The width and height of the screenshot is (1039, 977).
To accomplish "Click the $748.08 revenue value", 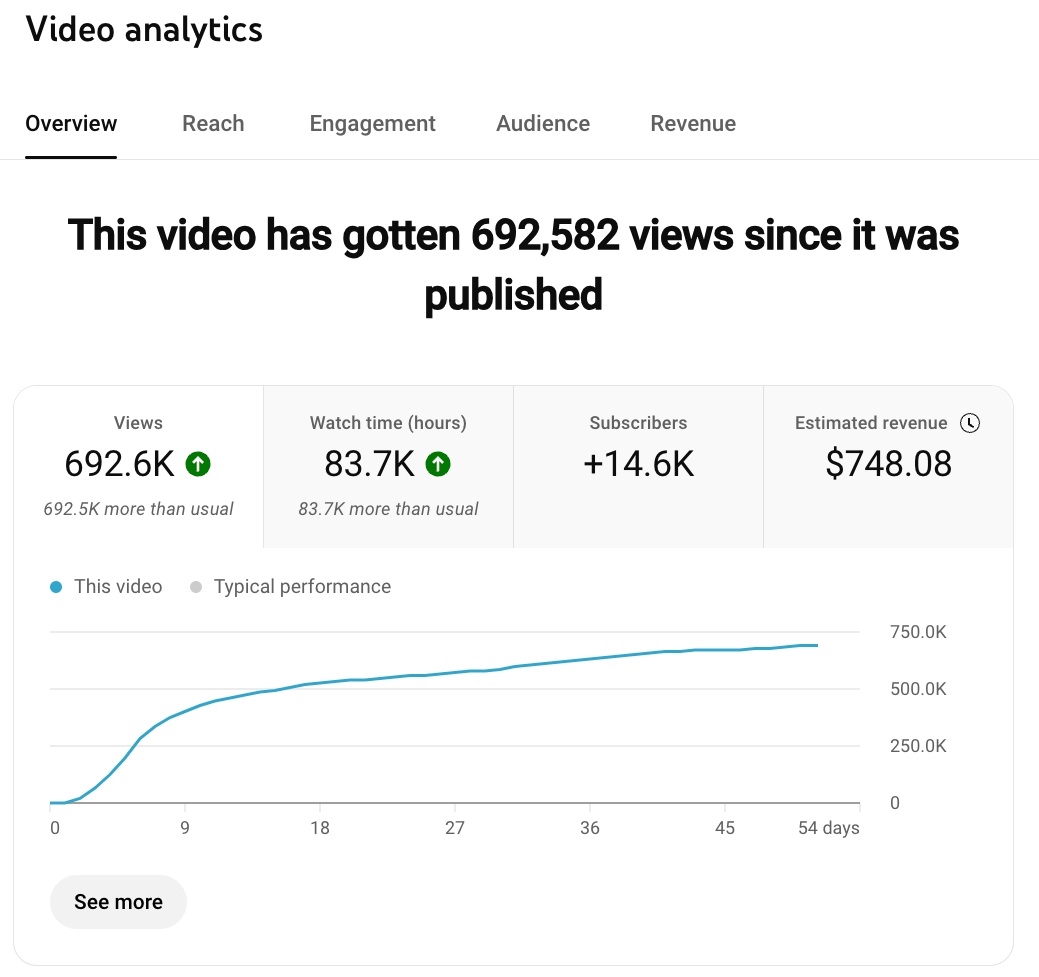I will pyautogui.click(x=889, y=463).
